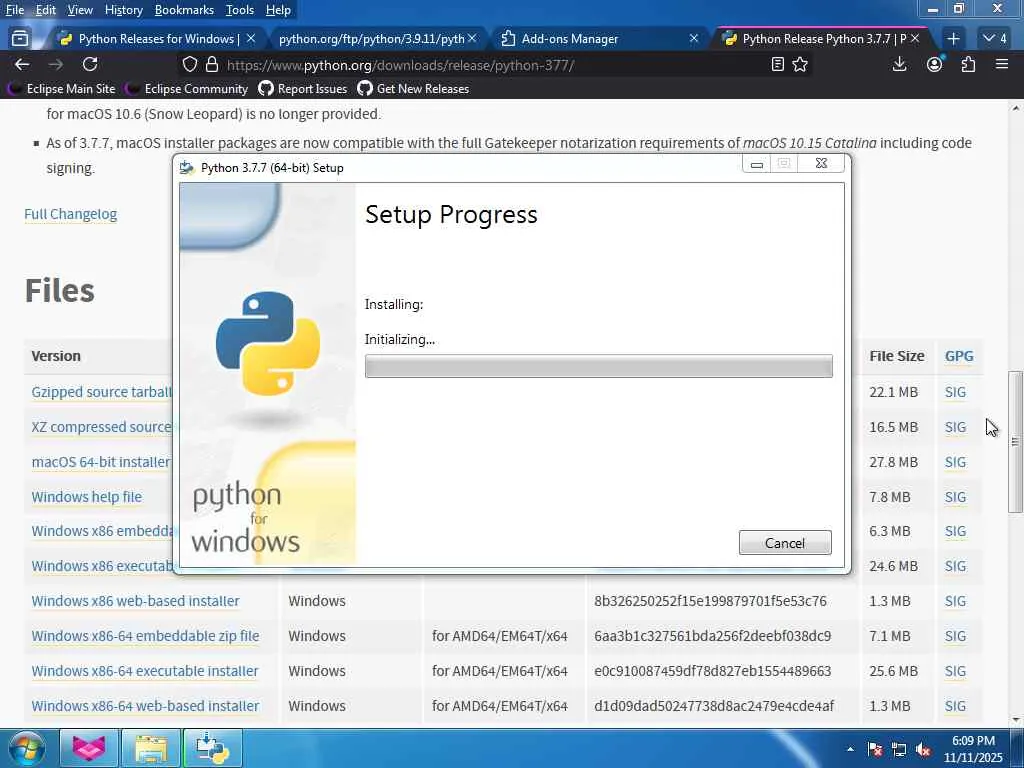Open the Extensions puzzle icon
Viewport: 1024px width, 768px height.
tap(968, 64)
